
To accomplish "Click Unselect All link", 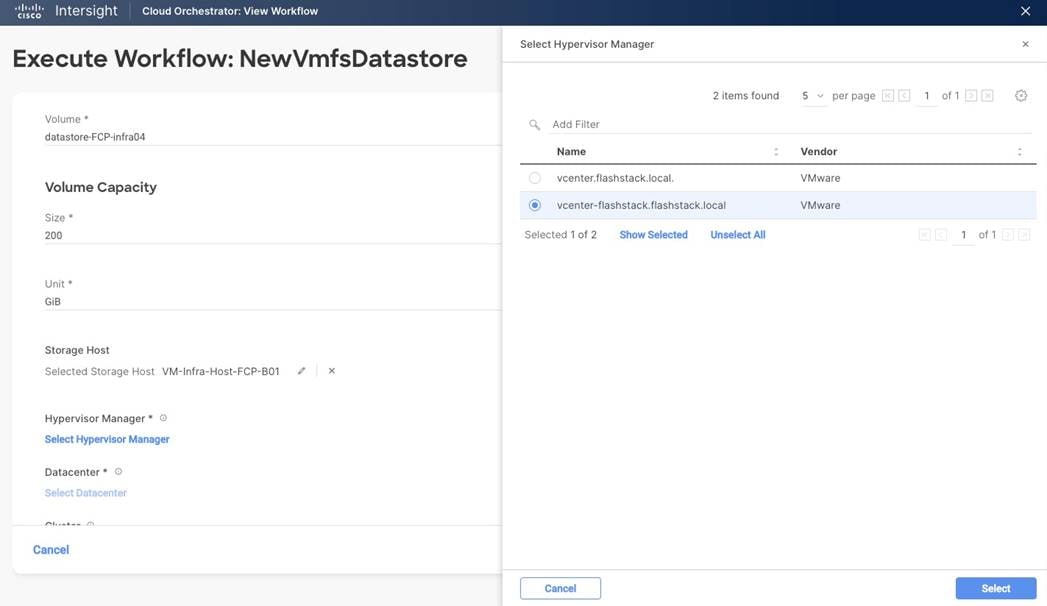I will coord(738,235).
